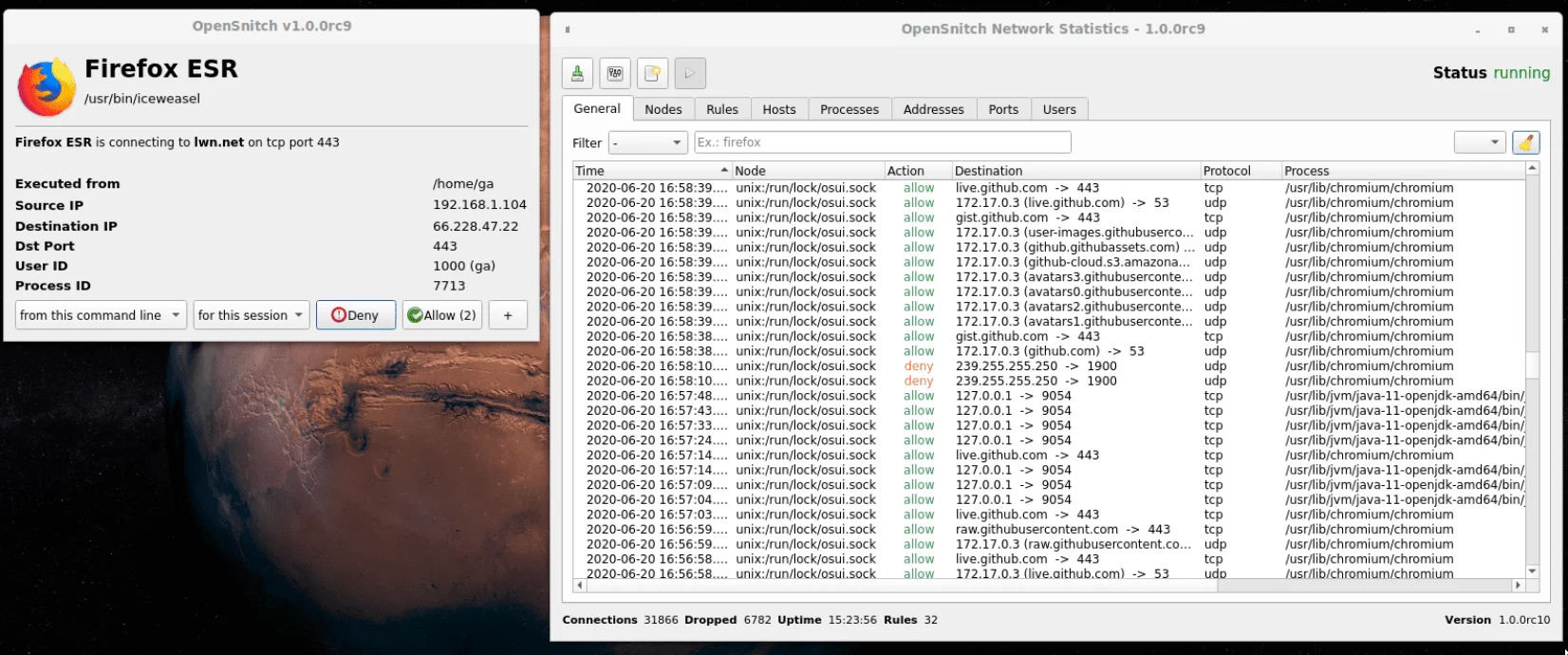Click the 'running' status label
Viewport: 1568px width, 655px height.
pos(1521,73)
